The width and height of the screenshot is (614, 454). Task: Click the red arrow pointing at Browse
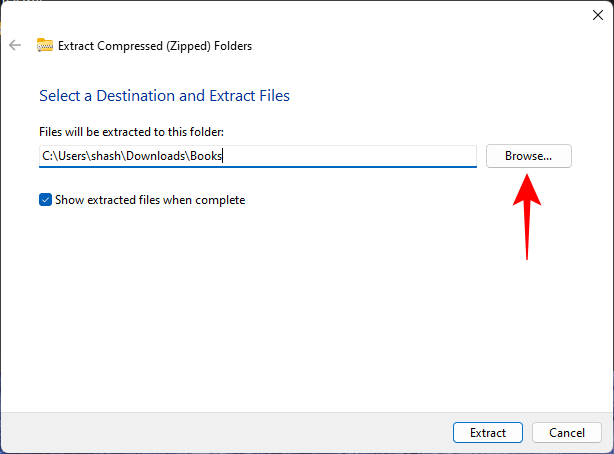(527, 215)
